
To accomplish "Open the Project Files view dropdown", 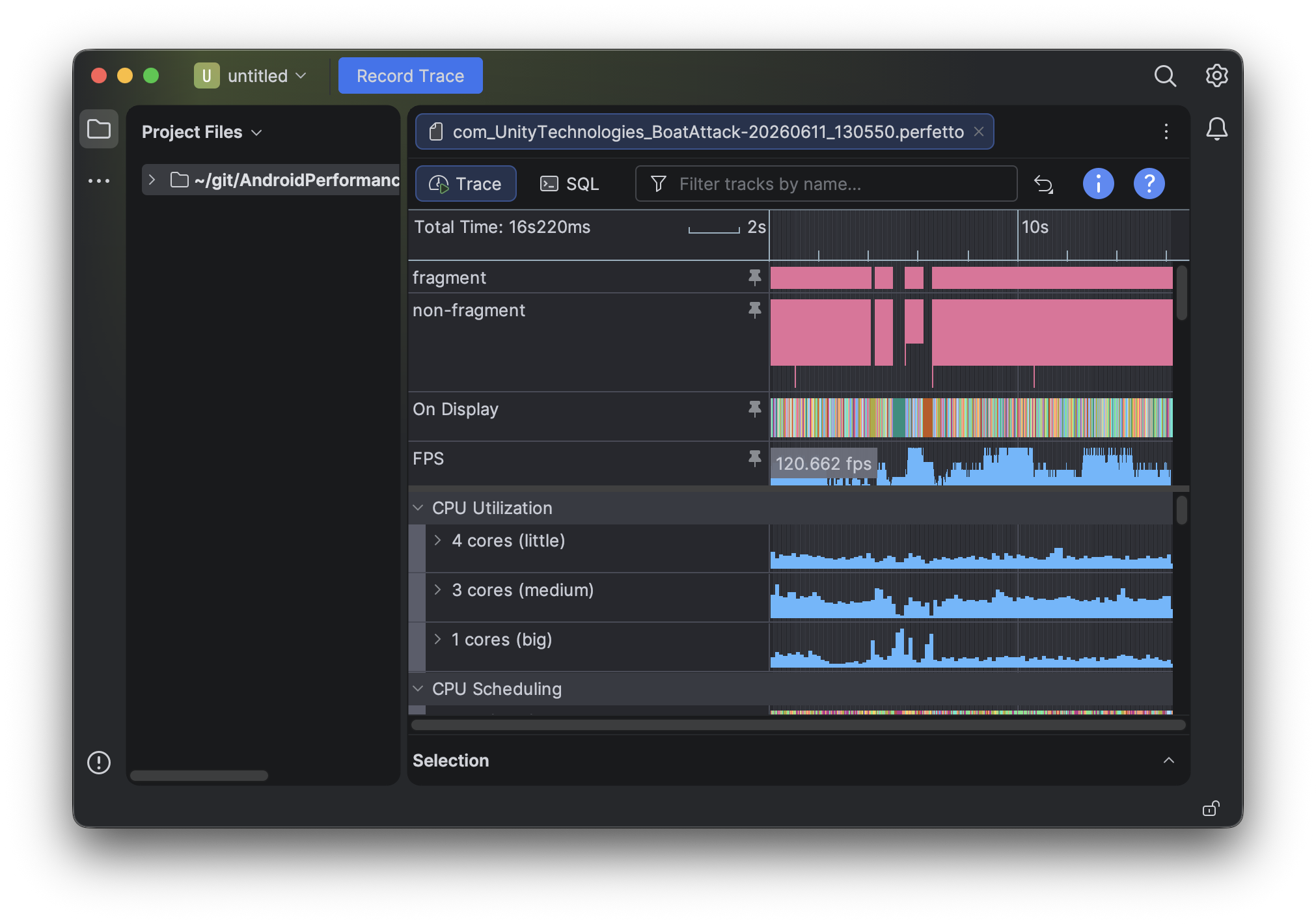I will 202,132.
